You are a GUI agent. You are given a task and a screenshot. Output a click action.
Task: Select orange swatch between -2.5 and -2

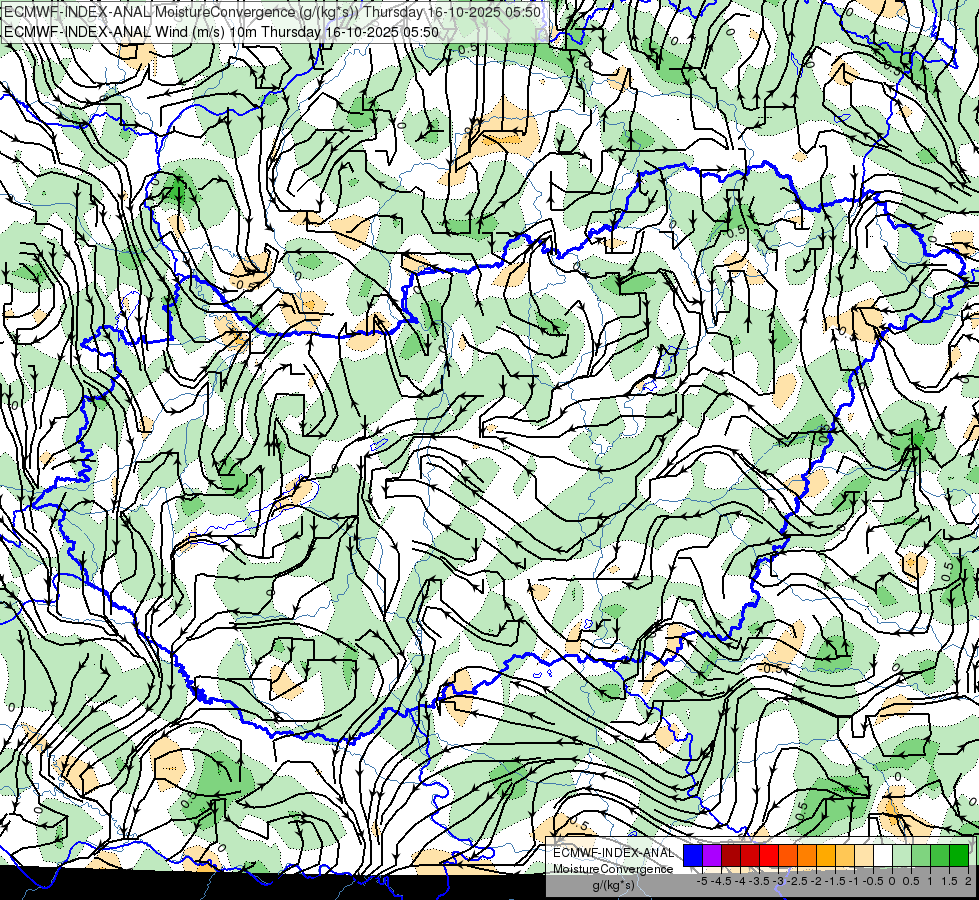pyautogui.click(x=807, y=856)
